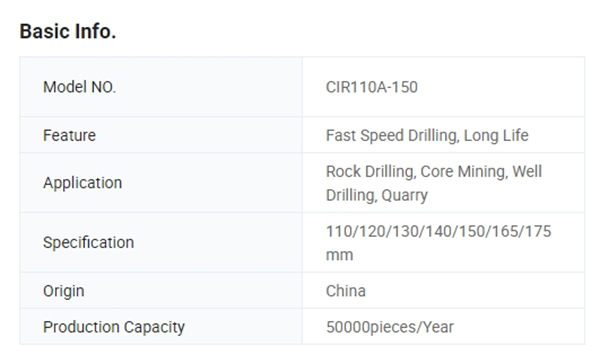Select the Model NO. label cell
This screenshot has width=600, height=364.
tap(161, 87)
